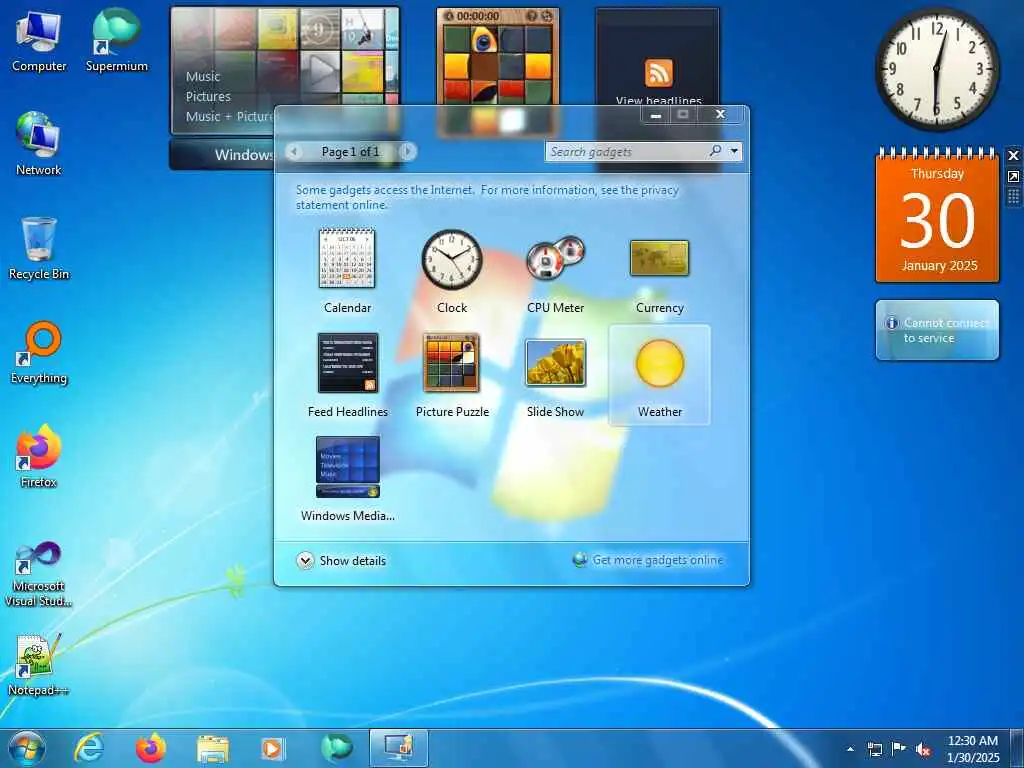Click the network tray icon
The height and width of the screenshot is (768, 1024).
[874, 749]
